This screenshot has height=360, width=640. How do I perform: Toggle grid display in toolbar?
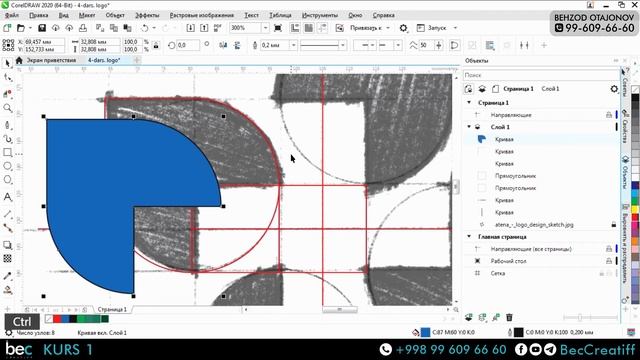pyautogui.click(x=309, y=28)
